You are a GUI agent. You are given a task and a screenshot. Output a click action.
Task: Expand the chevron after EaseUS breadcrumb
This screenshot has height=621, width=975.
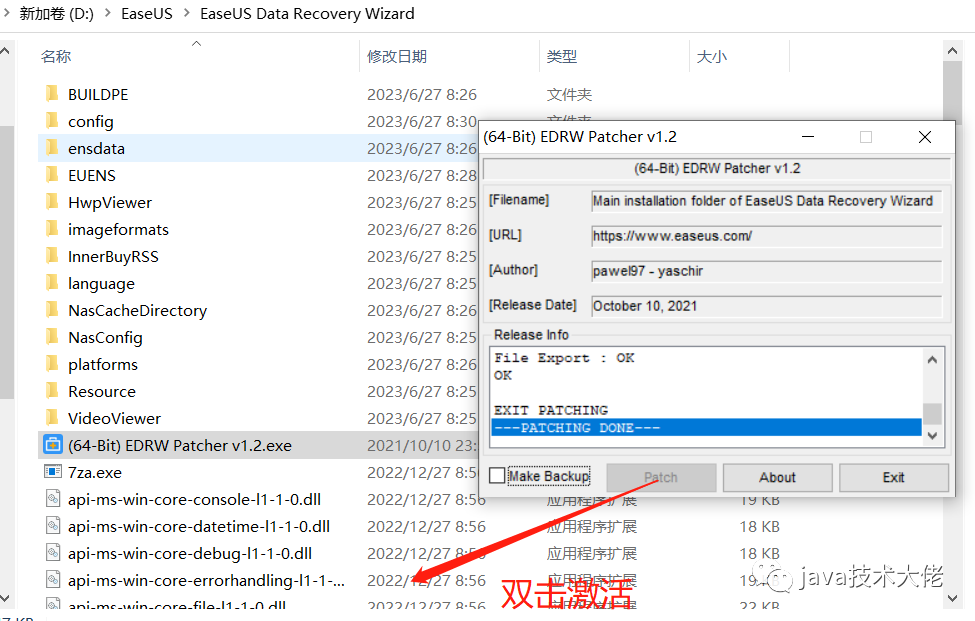[x=187, y=13]
